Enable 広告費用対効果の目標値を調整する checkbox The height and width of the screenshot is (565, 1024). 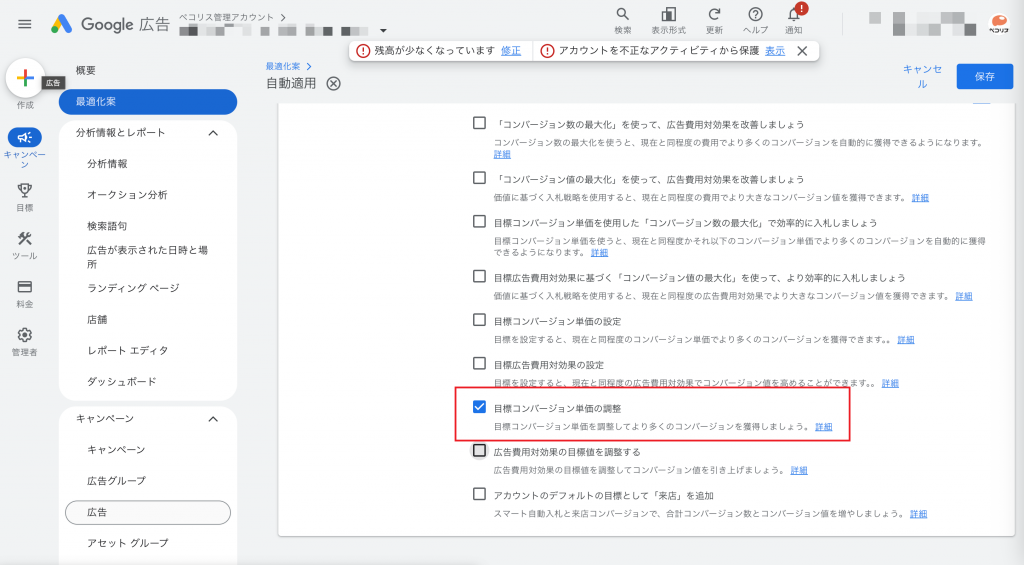(479, 451)
